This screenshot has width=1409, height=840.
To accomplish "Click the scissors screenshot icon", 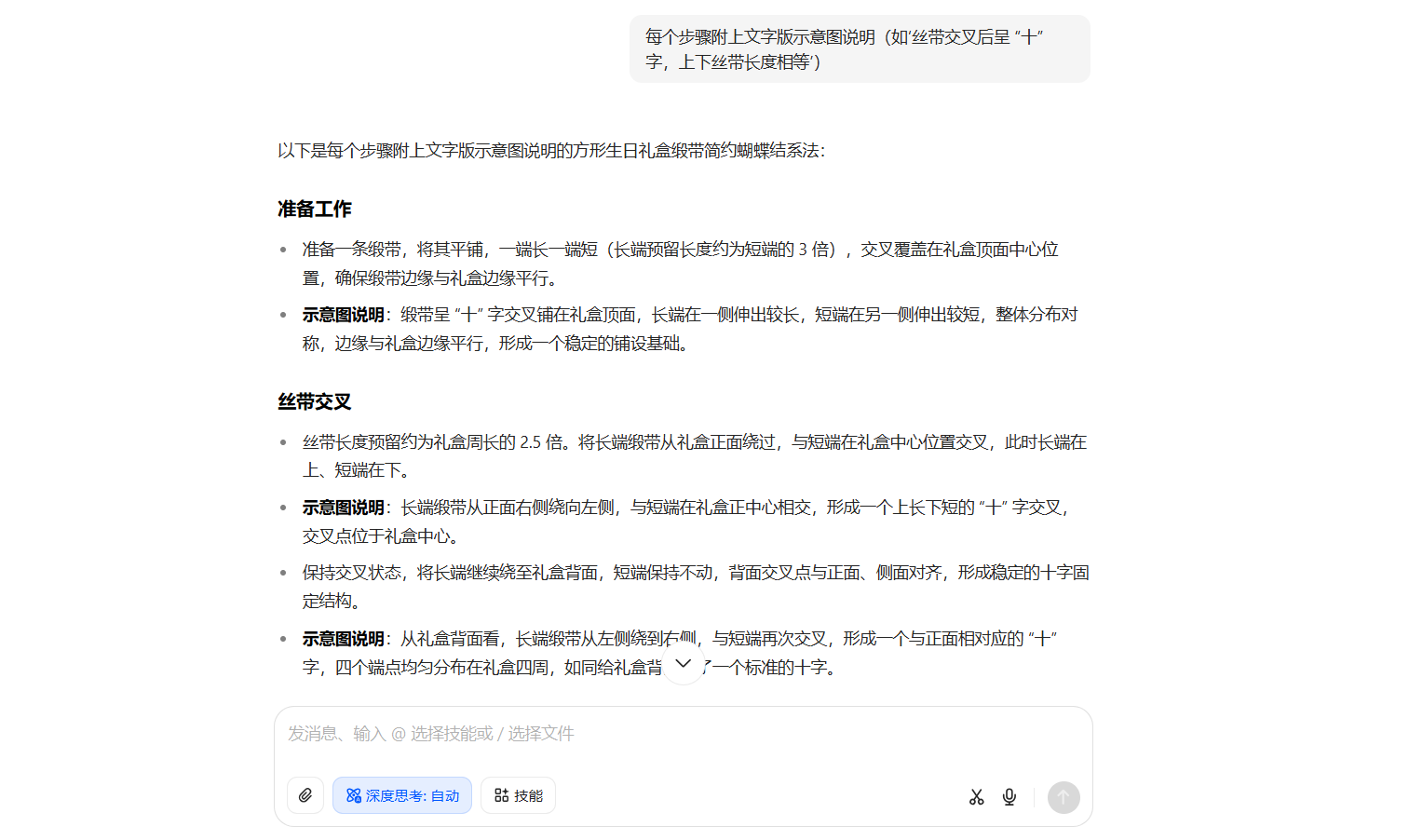I will point(976,797).
